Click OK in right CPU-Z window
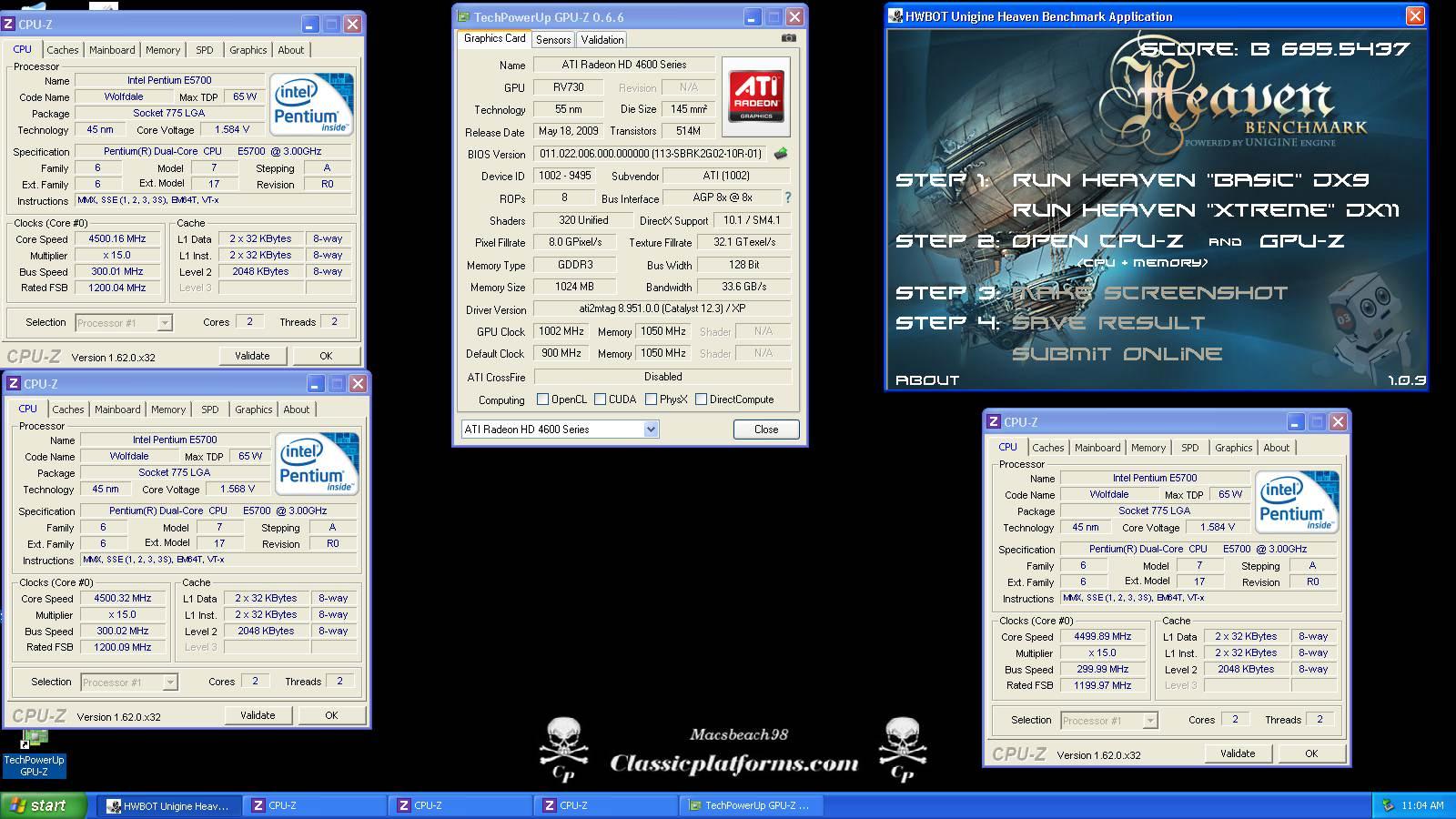 click(x=1311, y=753)
